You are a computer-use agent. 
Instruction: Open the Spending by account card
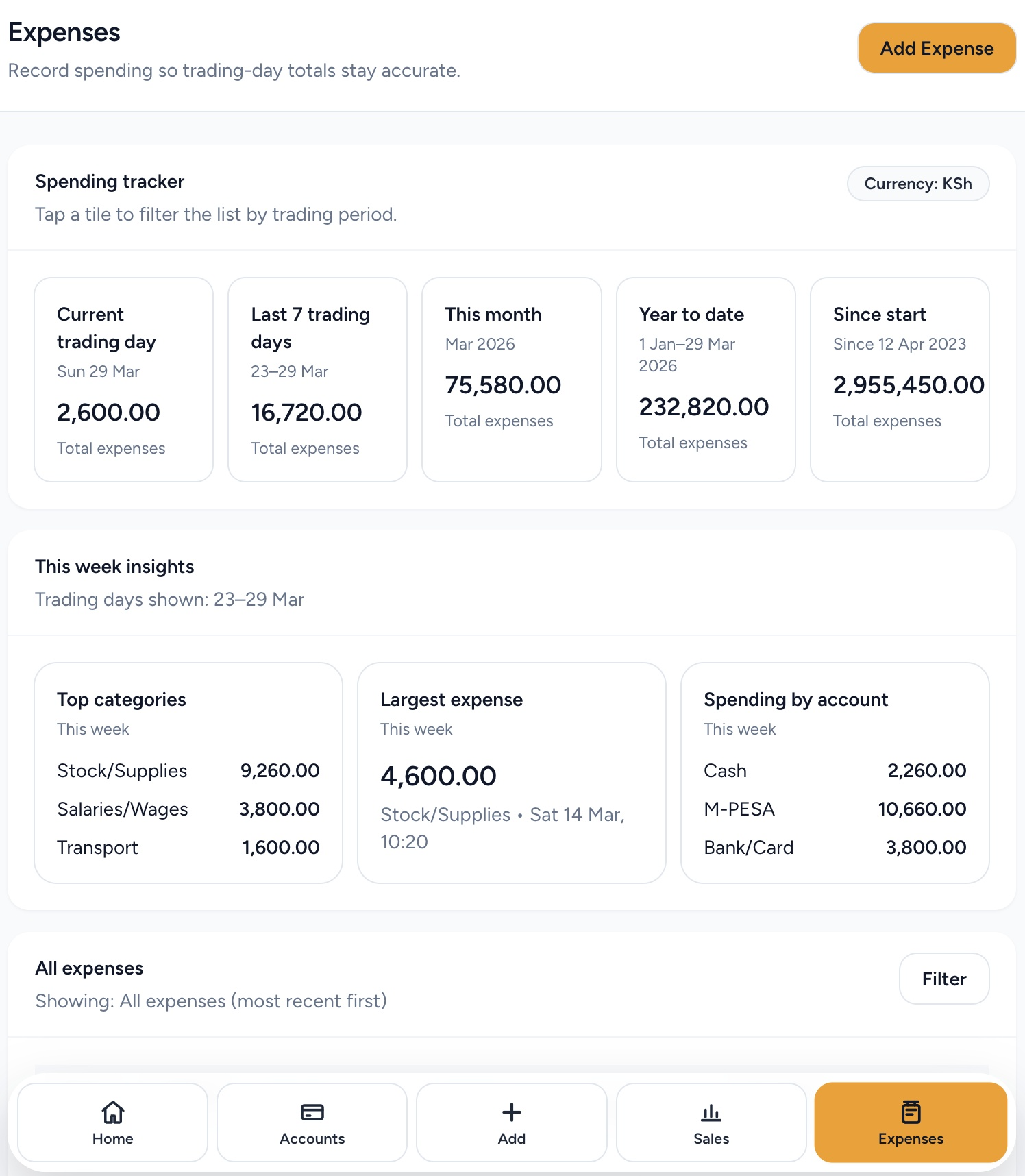click(835, 771)
